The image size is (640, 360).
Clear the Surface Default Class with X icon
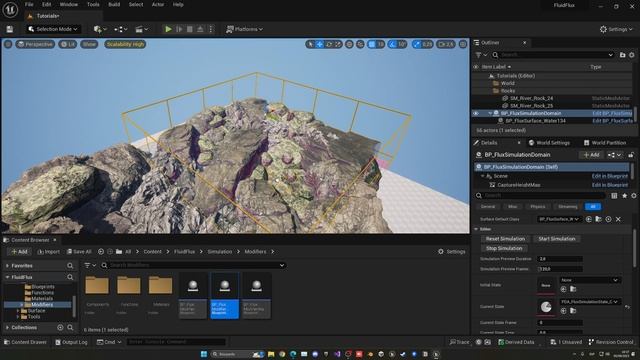[x=618, y=220]
